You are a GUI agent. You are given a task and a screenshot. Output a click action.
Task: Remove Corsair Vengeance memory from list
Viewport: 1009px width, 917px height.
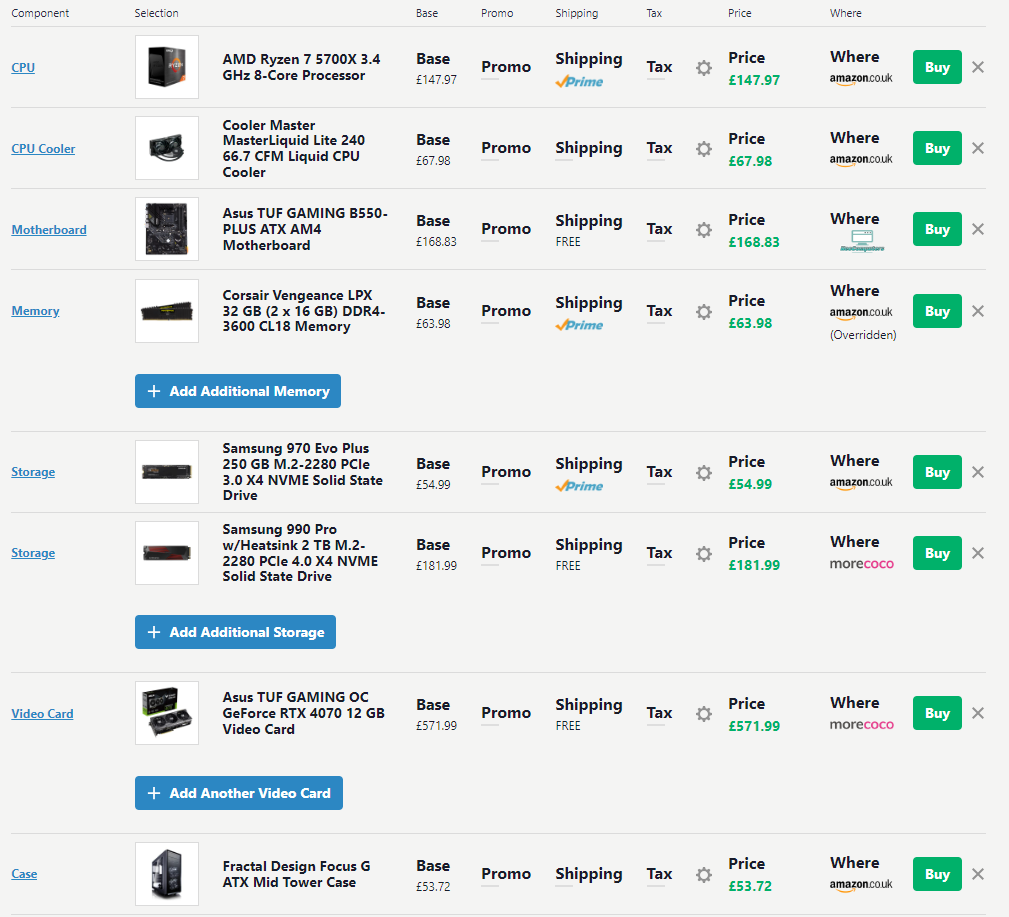pyautogui.click(x=978, y=311)
